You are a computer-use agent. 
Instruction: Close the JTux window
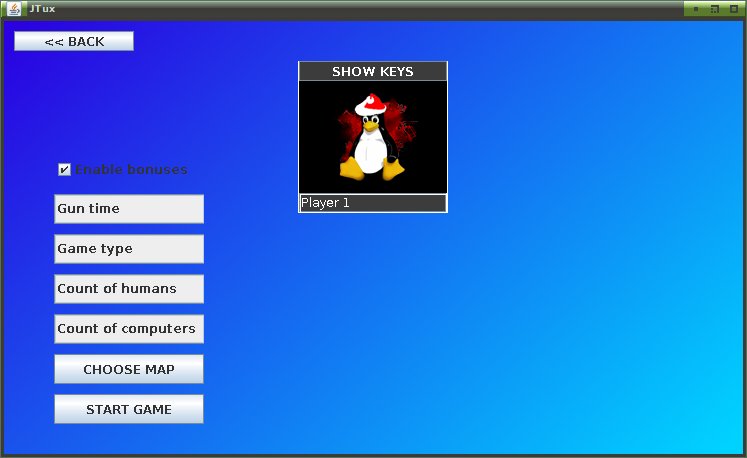click(734, 9)
